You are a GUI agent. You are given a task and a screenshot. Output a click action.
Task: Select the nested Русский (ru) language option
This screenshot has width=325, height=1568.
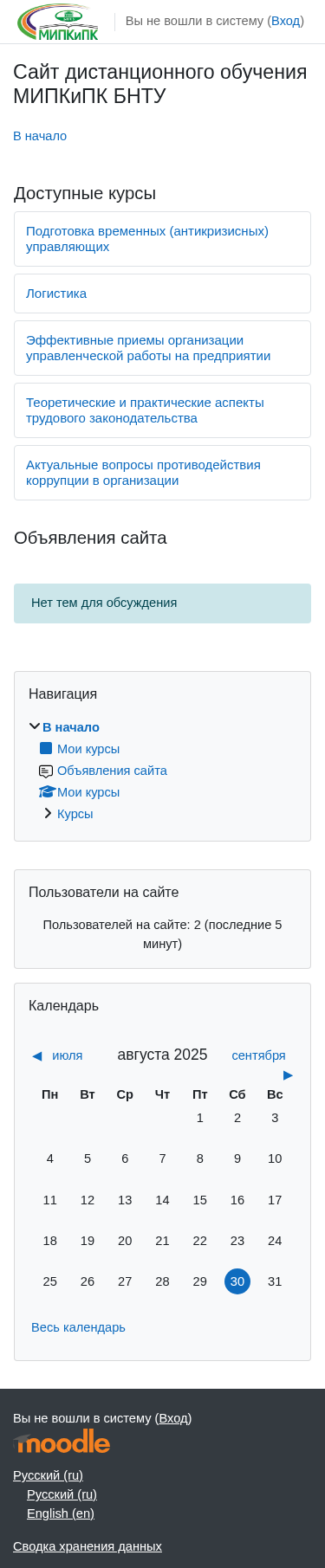(x=62, y=1494)
